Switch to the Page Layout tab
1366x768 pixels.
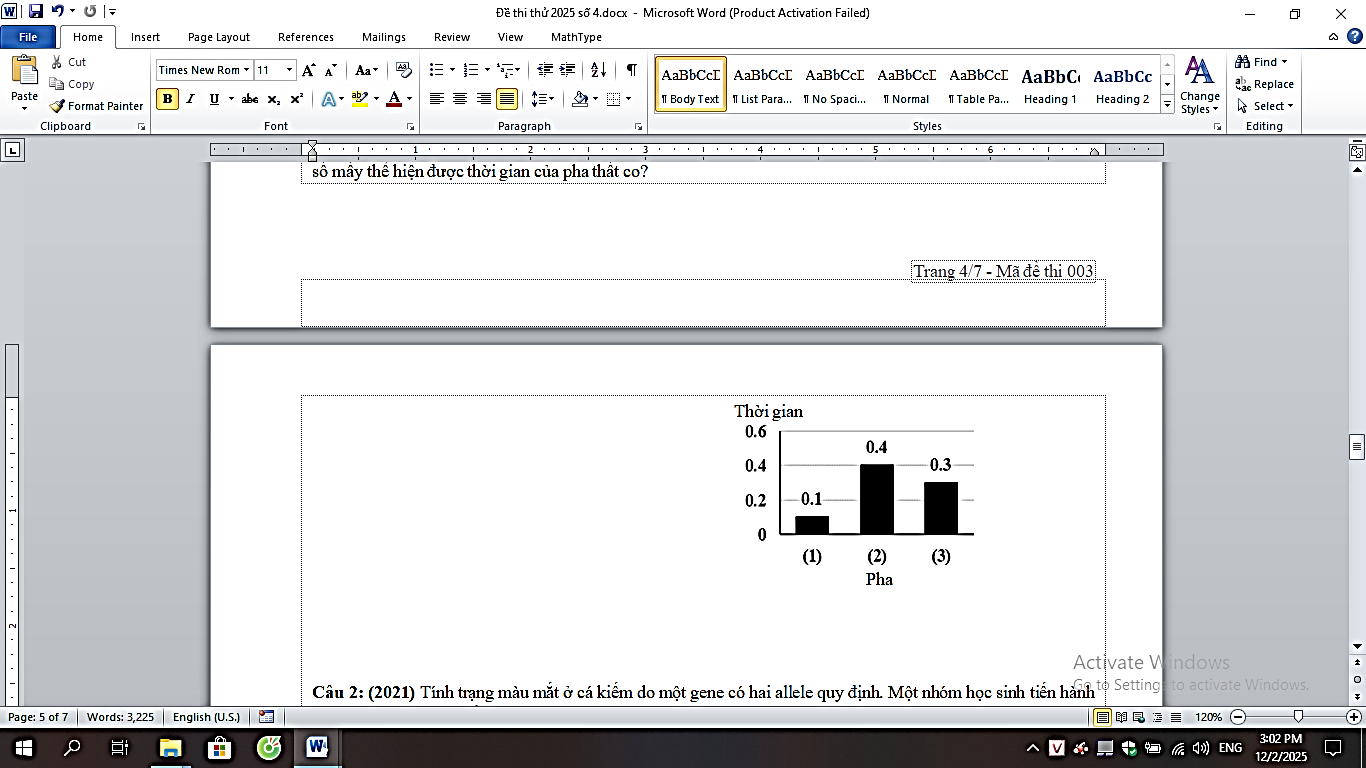pos(219,37)
